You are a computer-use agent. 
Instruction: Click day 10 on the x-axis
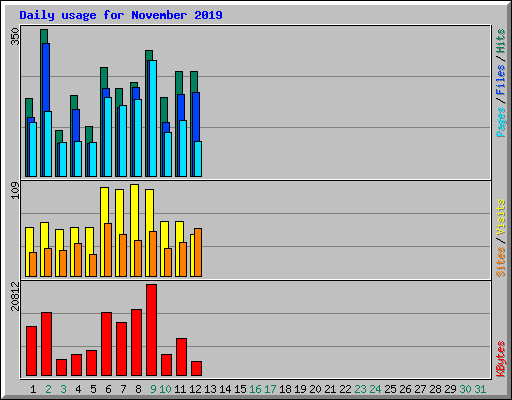click(x=165, y=389)
